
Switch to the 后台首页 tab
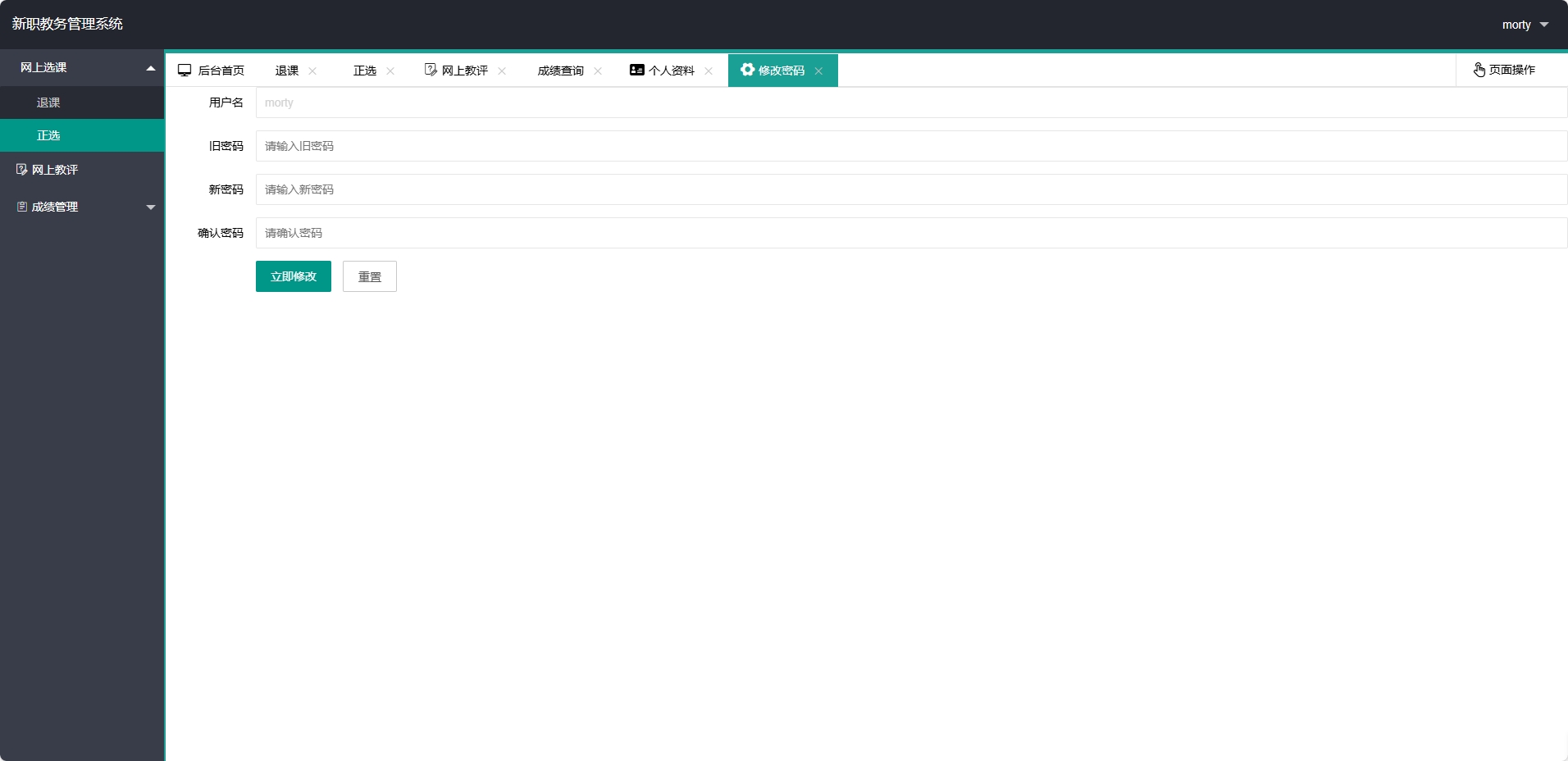coord(220,70)
